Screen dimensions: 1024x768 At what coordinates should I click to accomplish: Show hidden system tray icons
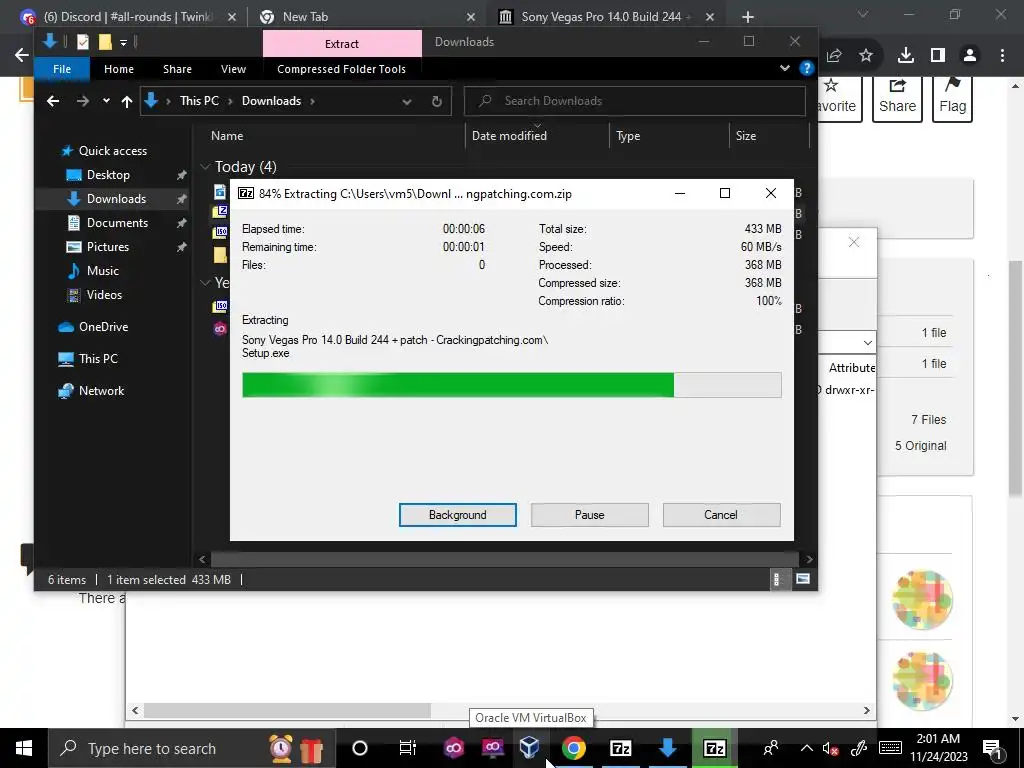pyautogui.click(x=807, y=748)
